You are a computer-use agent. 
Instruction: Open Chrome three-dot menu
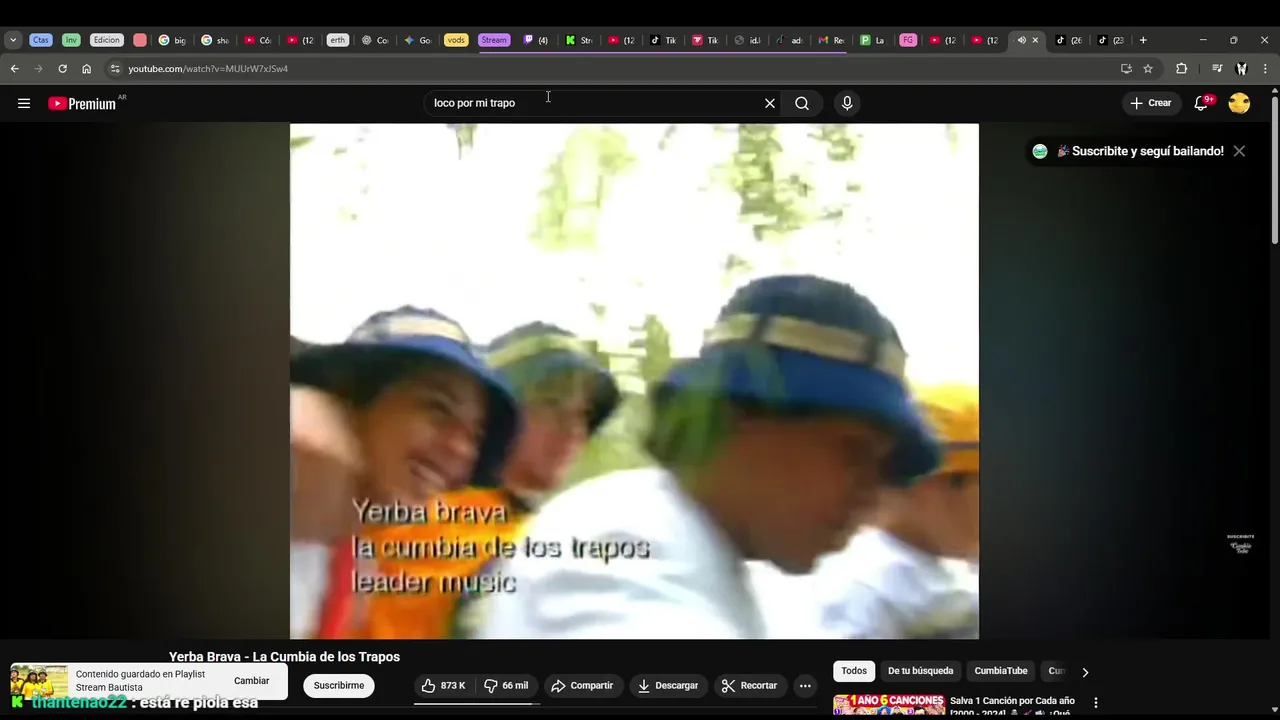pos(1265,68)
